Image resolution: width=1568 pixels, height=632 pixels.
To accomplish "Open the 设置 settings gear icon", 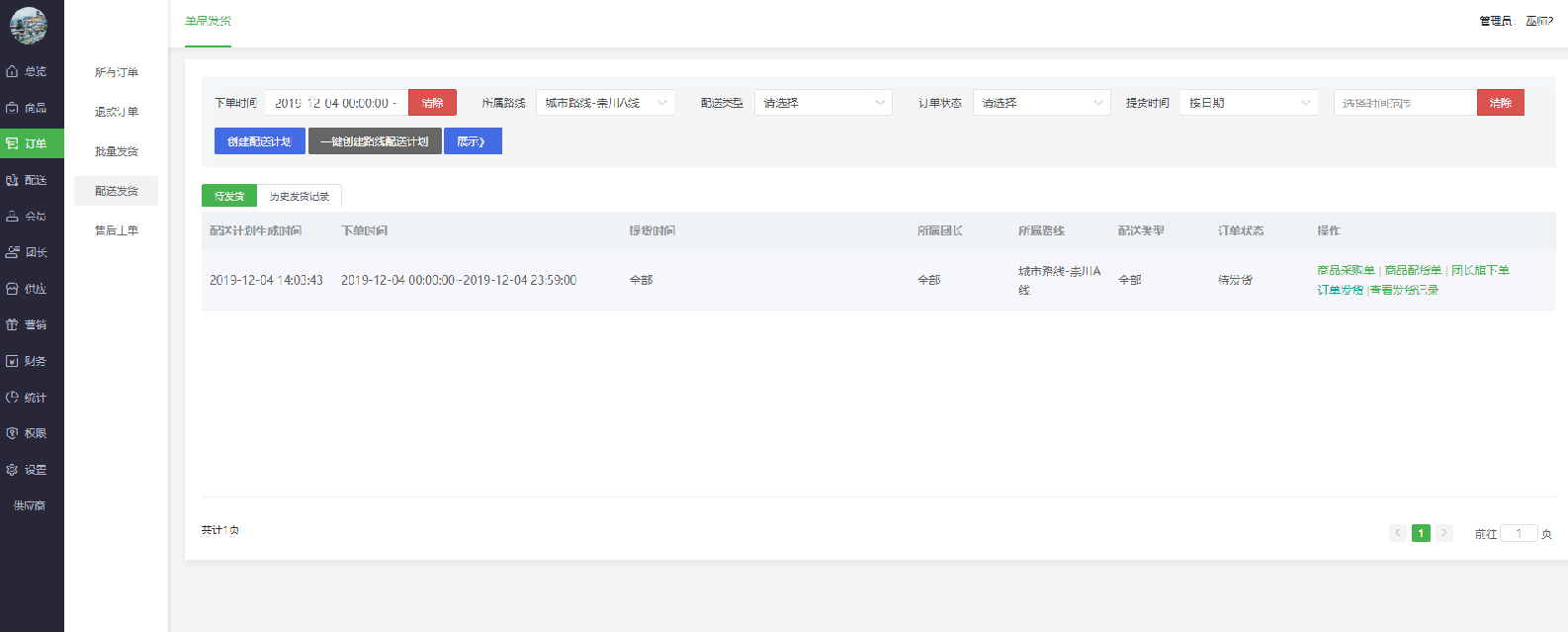I will [13, 470].
